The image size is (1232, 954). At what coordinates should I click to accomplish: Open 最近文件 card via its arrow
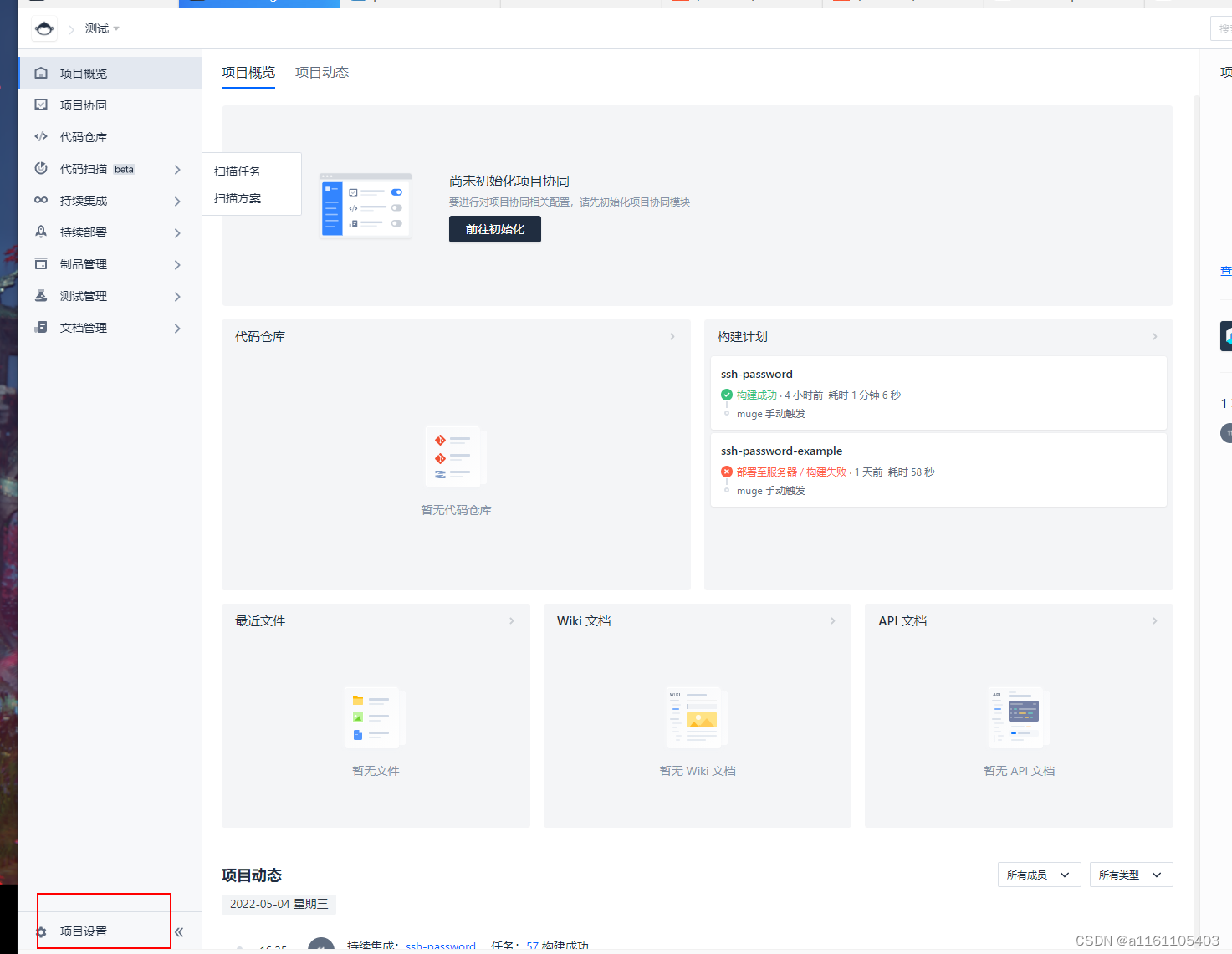pyautogui.click(x=512, y=620)
